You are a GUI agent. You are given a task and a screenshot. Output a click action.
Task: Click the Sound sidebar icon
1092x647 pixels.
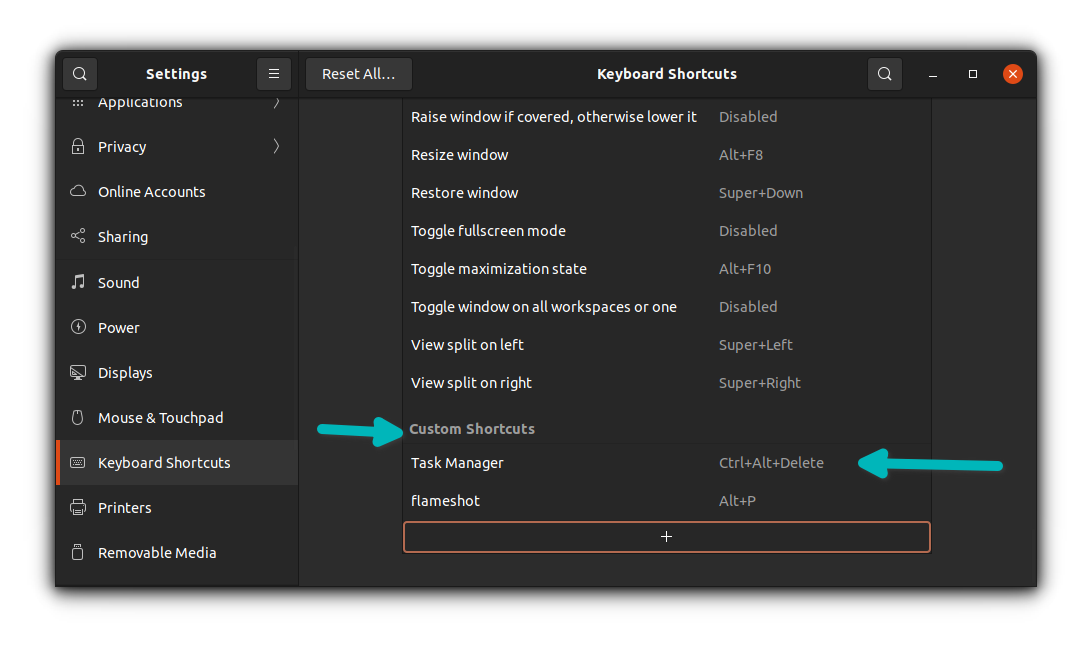pyautogui.click(x=78, y=282)
